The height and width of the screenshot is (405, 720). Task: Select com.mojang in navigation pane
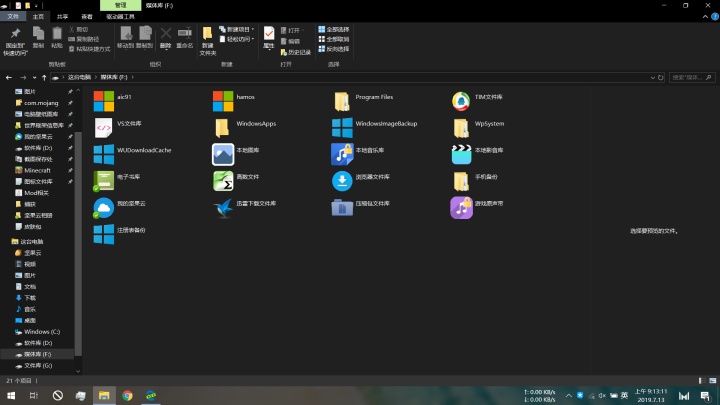[x=41, y=103]
